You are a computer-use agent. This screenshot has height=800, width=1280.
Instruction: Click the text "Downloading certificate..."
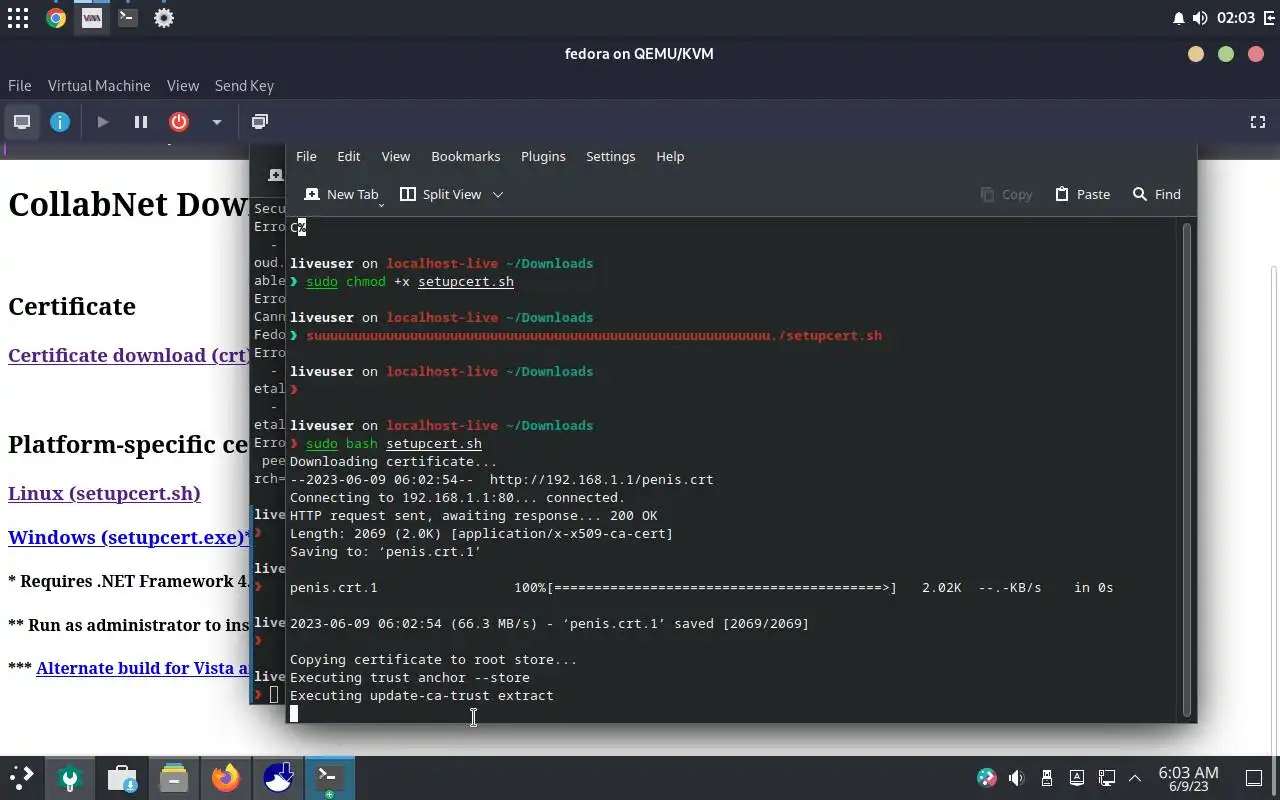click(393, 461)
